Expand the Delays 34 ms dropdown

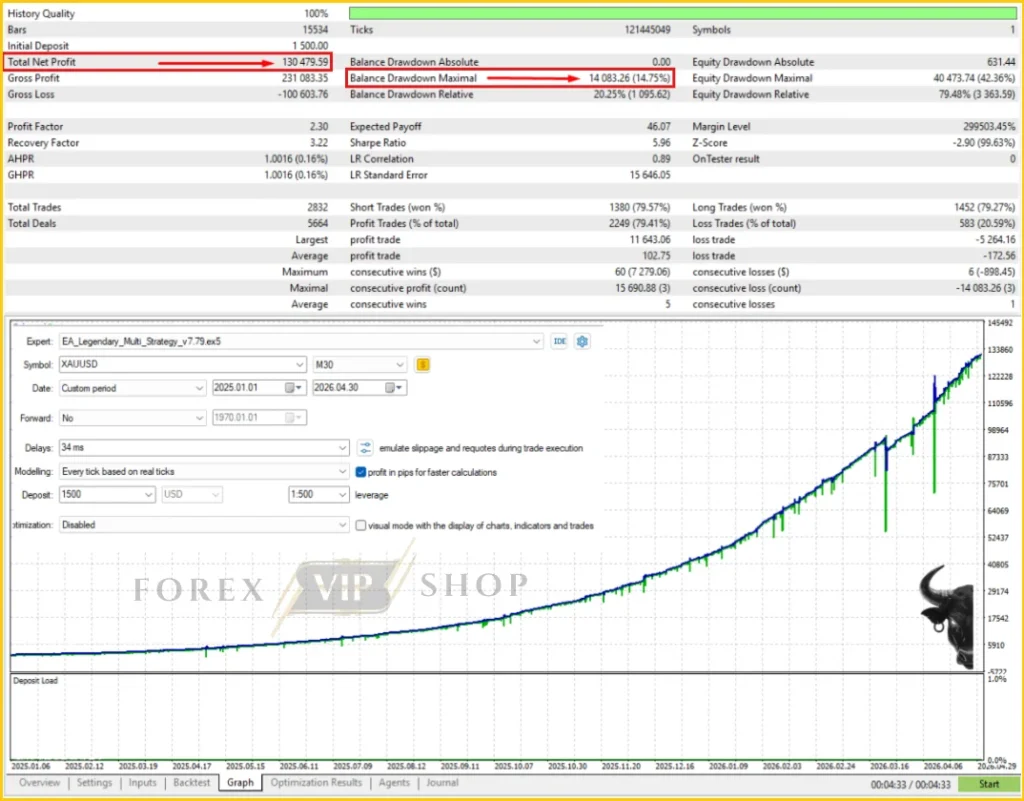(x=342, y=448)
